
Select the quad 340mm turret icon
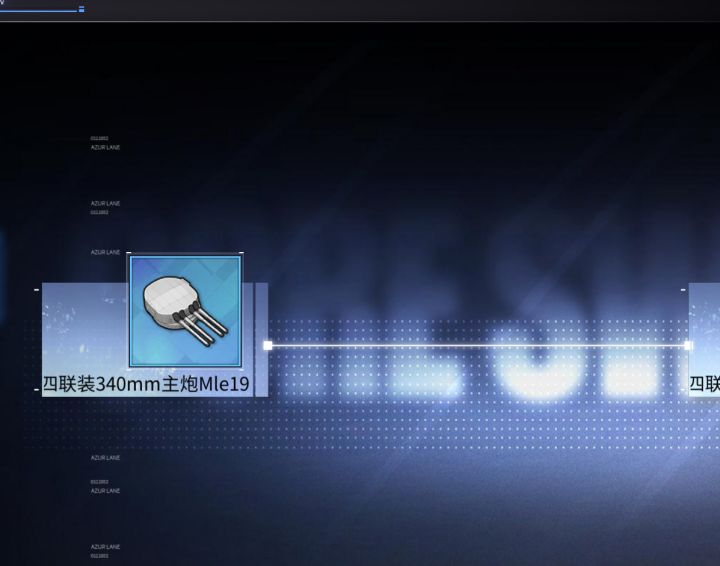[186, 311]
